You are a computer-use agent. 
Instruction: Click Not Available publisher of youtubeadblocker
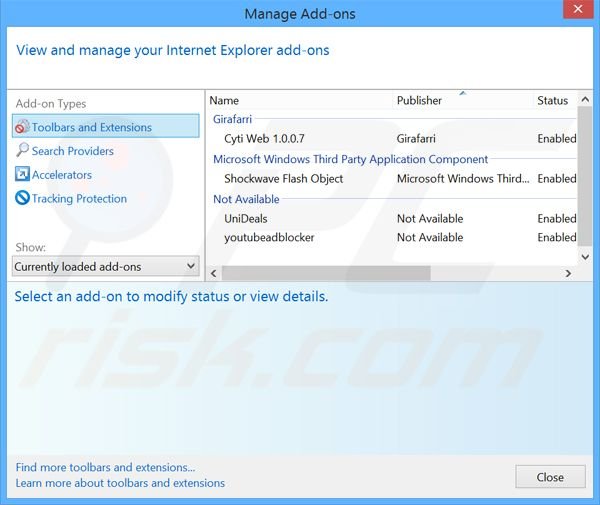pos(430,237)
